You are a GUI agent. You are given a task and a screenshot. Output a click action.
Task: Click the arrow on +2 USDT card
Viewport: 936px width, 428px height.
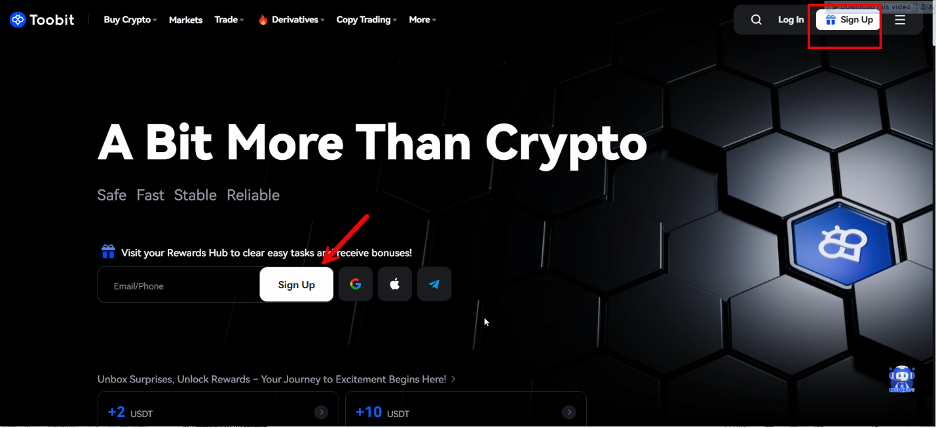point(321,412)
